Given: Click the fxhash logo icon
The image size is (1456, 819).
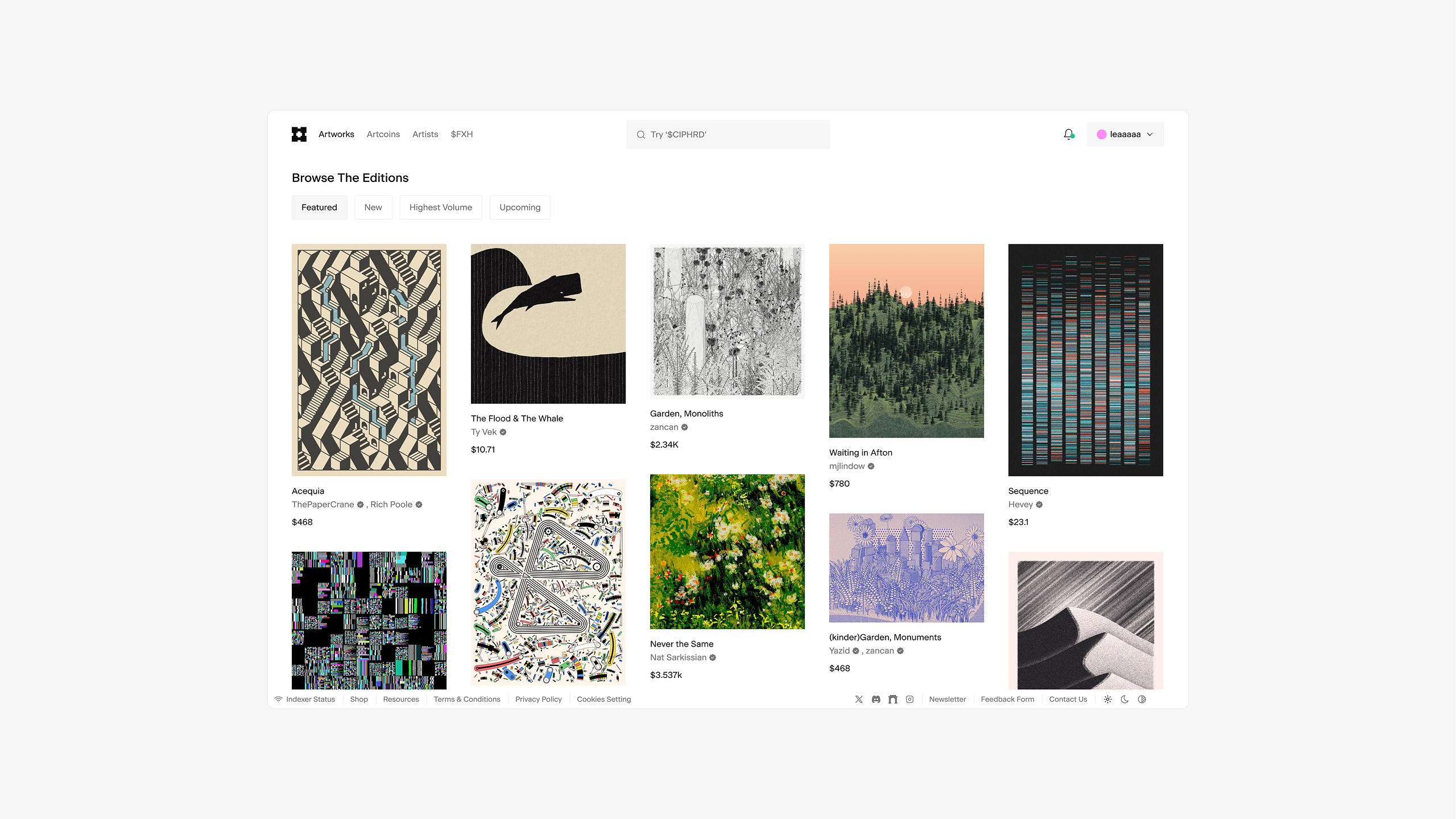Looking at the screenshot, I should click(x=299, y=134).
